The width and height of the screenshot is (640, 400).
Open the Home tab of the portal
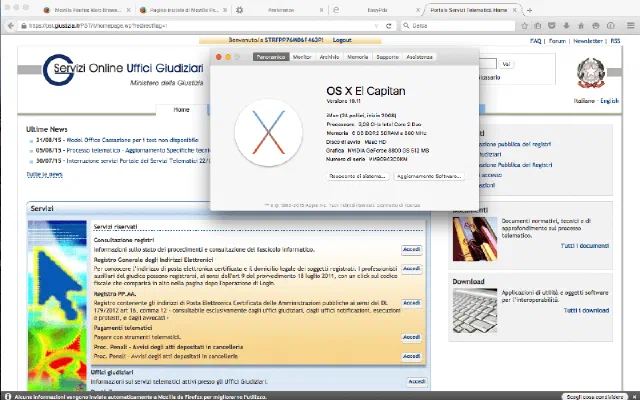[181, 109]
